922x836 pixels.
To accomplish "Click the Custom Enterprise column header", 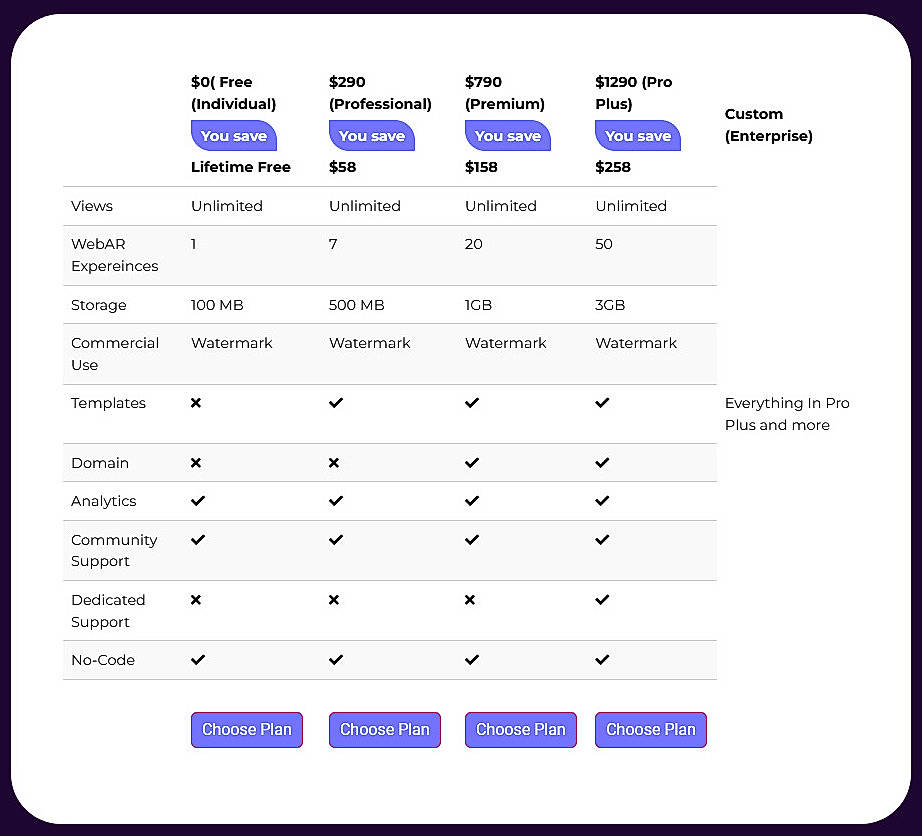I will [x=768, y=125].
